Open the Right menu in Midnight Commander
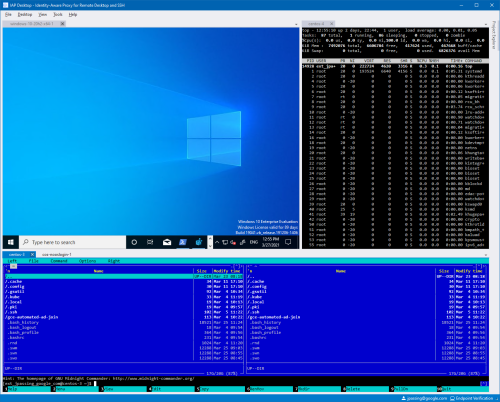 tap(114, 261)
